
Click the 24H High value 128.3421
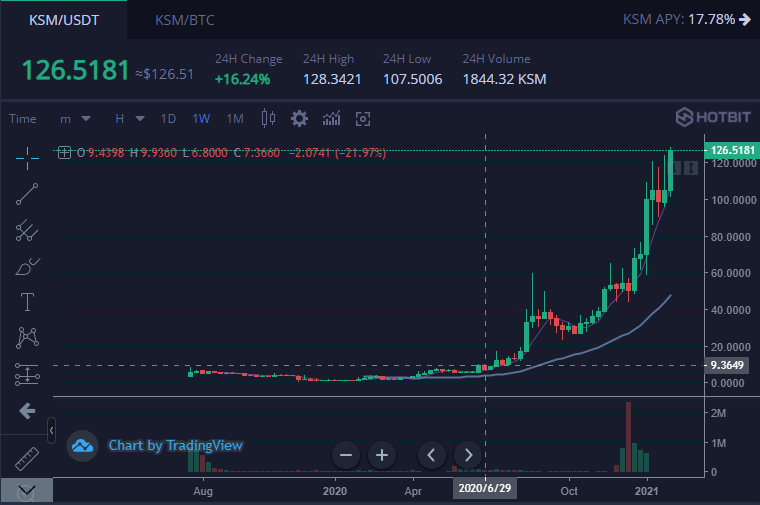332,79
